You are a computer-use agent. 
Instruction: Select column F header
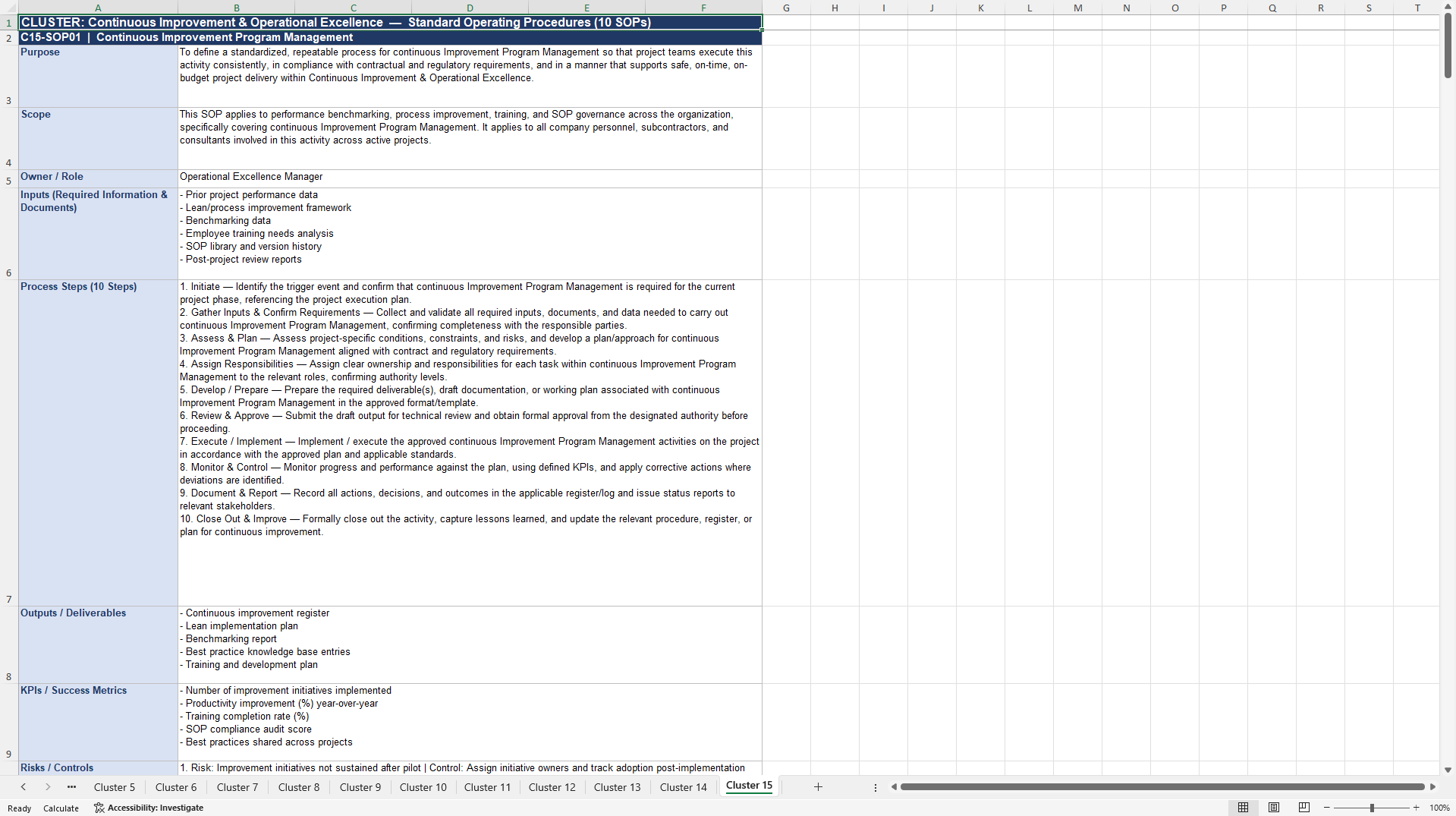(x=703, y=8)
